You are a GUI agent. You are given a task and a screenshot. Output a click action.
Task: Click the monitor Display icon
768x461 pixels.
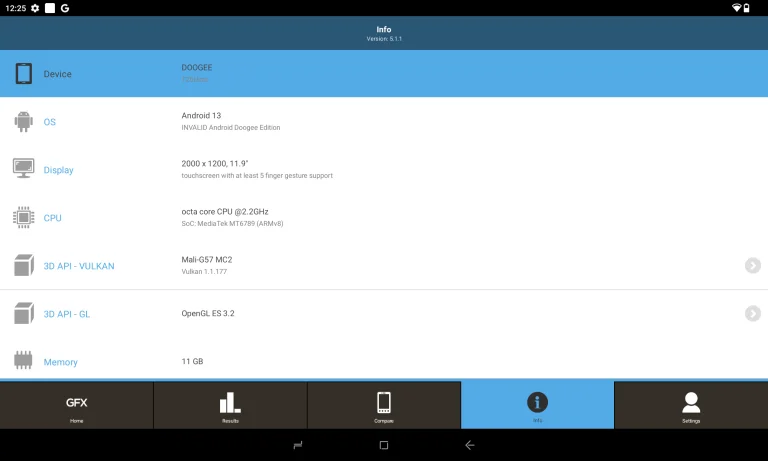click(x=24, y=169)
